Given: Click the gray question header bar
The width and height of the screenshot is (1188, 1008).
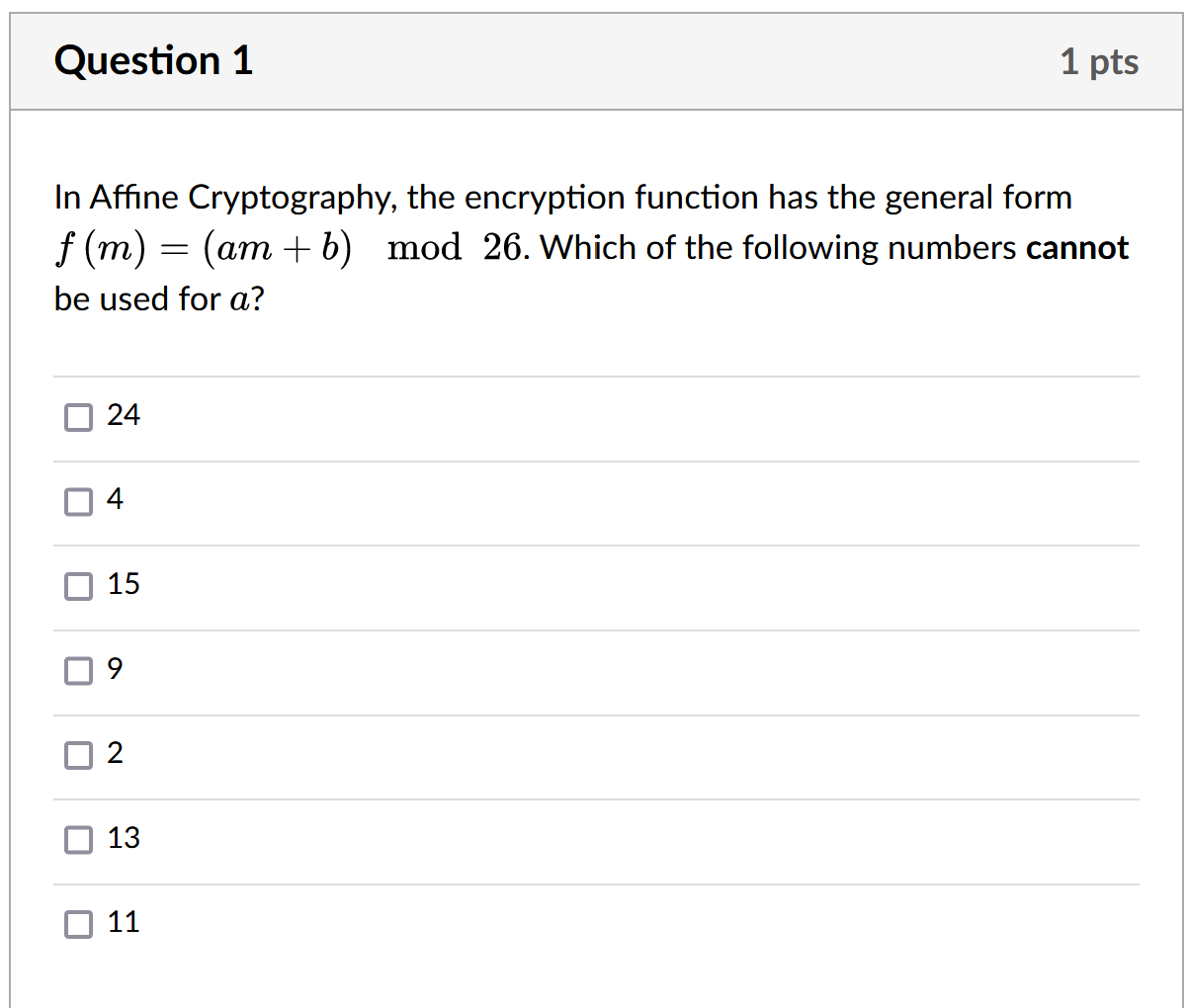Looking at the screenshot, I should [x=593, y=60].
